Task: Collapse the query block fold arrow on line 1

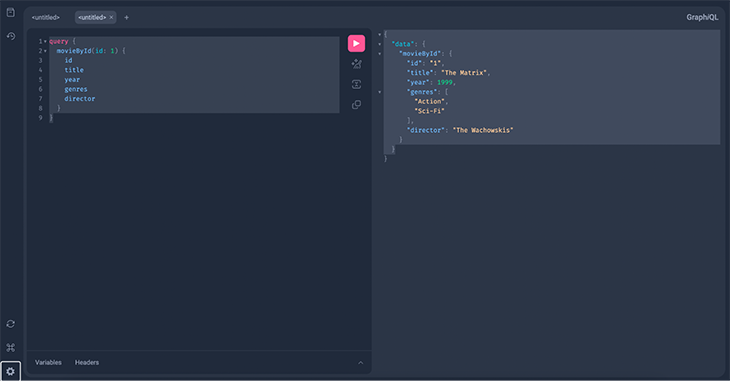Action: (45, 41)
